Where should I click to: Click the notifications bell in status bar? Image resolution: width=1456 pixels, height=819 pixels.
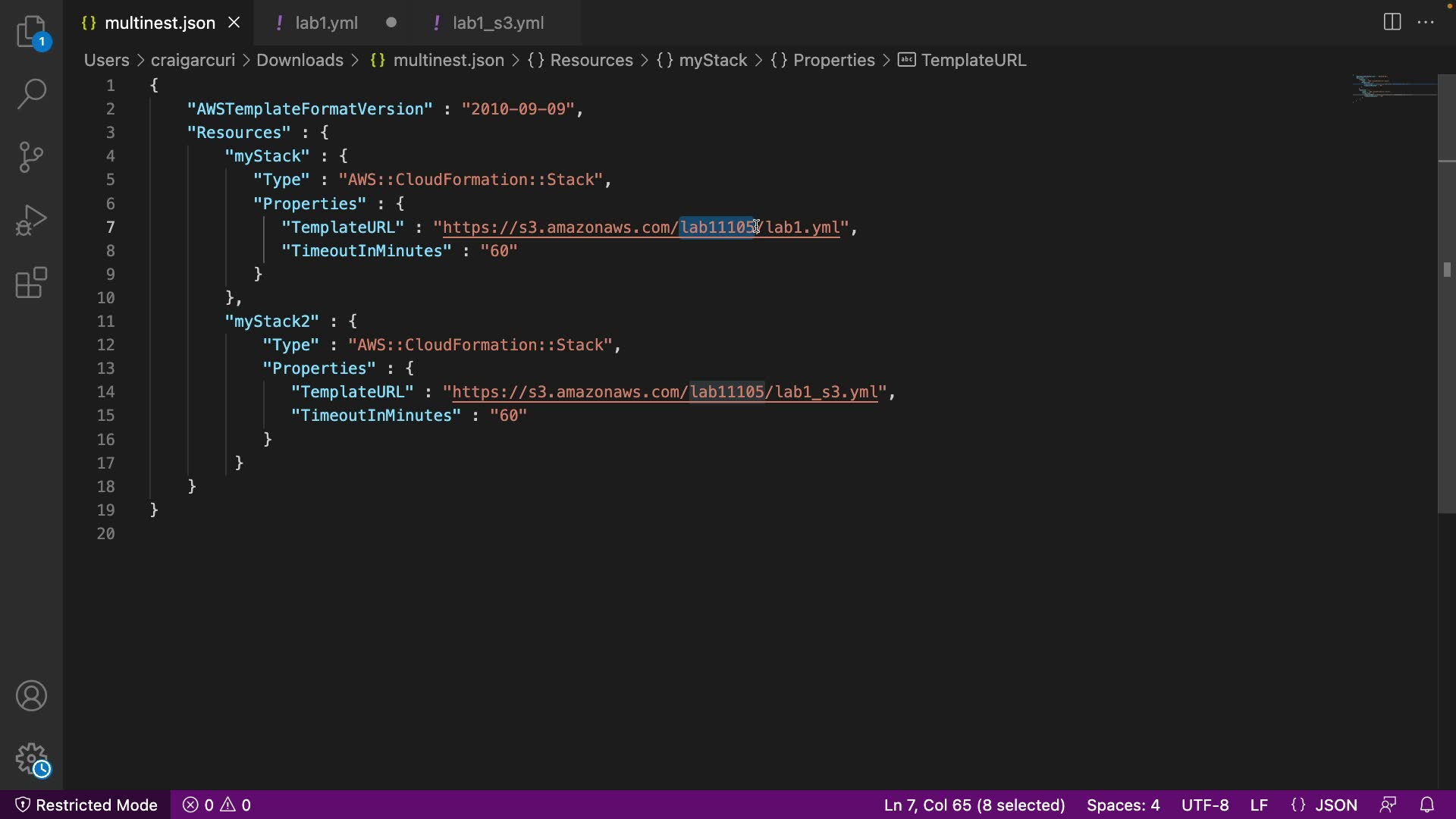[1427, 805]
